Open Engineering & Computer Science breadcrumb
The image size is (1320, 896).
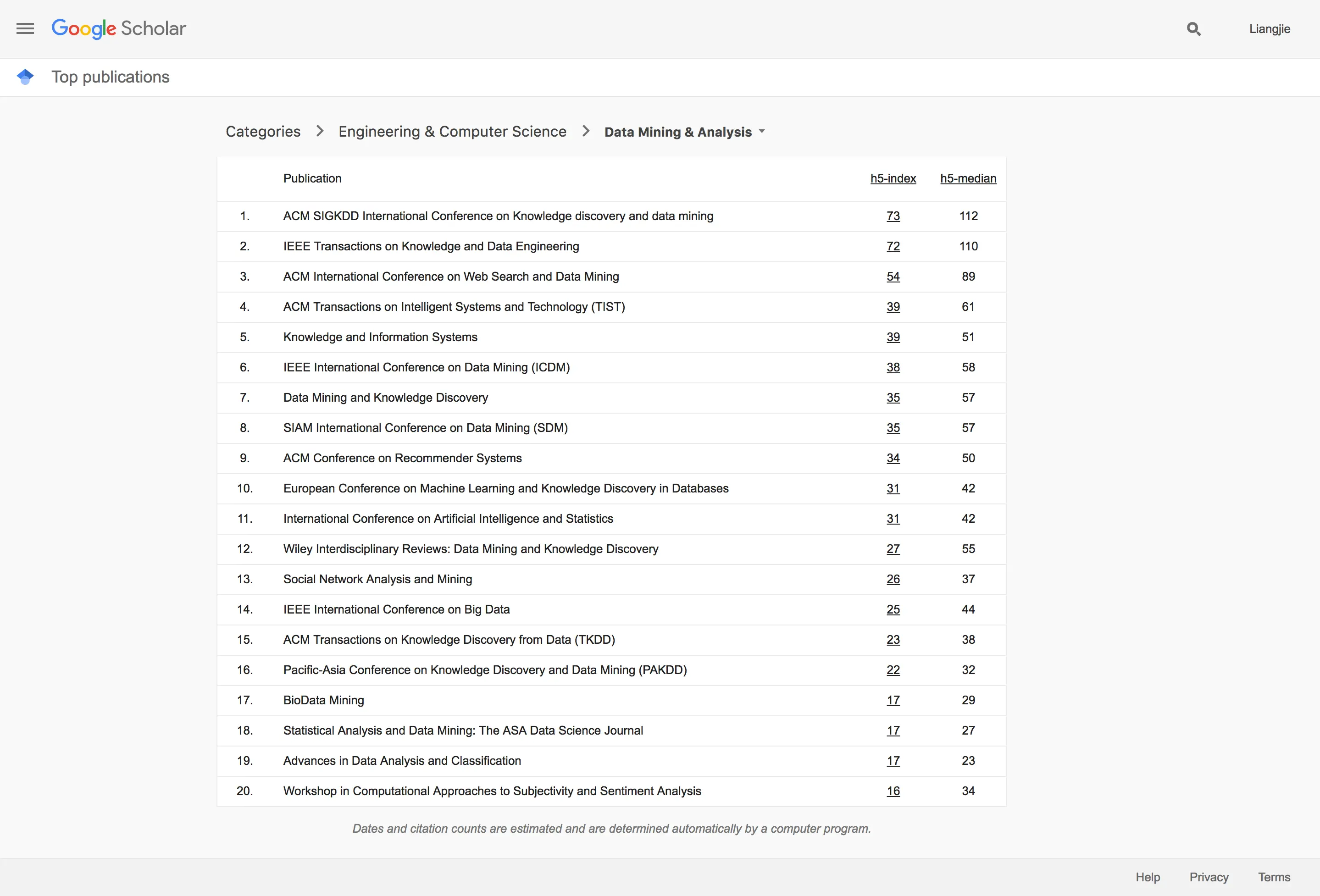click(x=452, y=132)
